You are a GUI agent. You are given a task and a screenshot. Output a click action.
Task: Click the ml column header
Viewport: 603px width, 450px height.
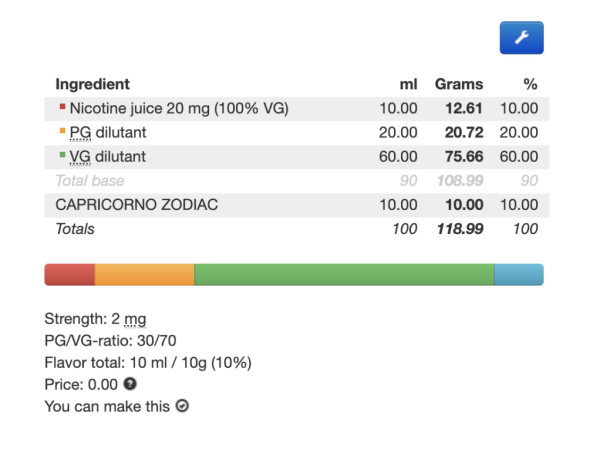(x=408, y=84)
